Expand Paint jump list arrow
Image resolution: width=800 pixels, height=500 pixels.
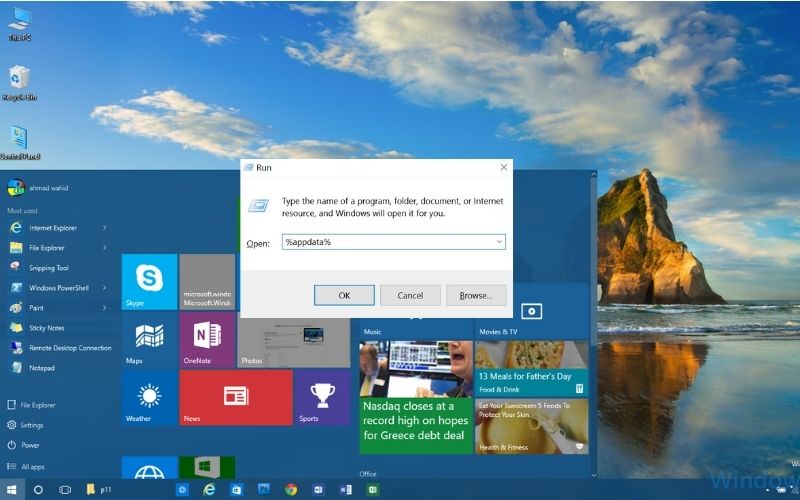pos(105,308)
